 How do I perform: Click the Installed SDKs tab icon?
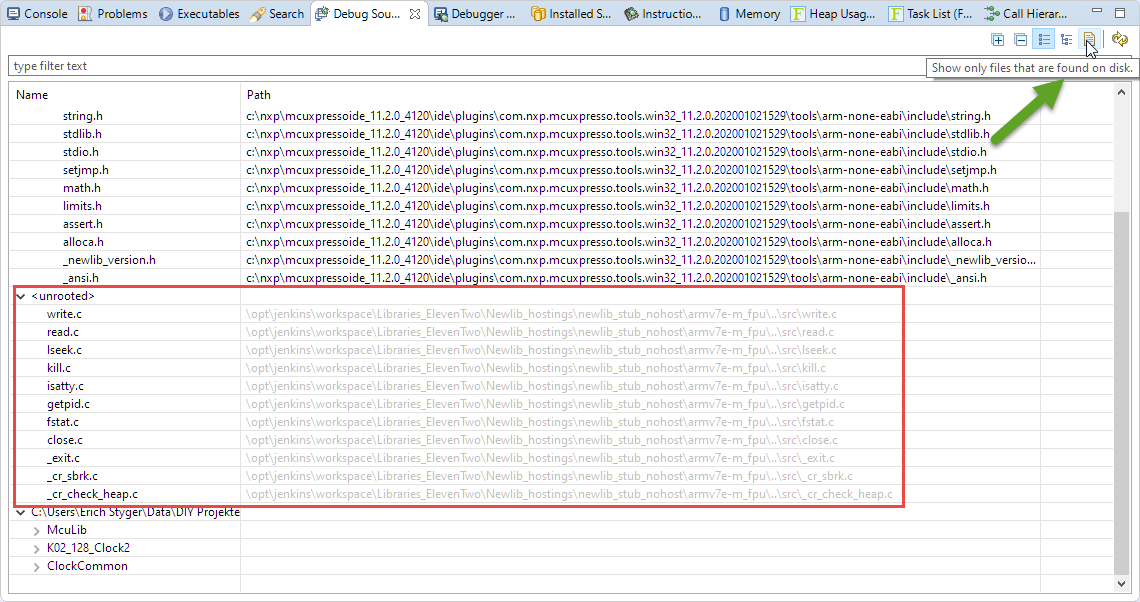[x=539, y=14]
